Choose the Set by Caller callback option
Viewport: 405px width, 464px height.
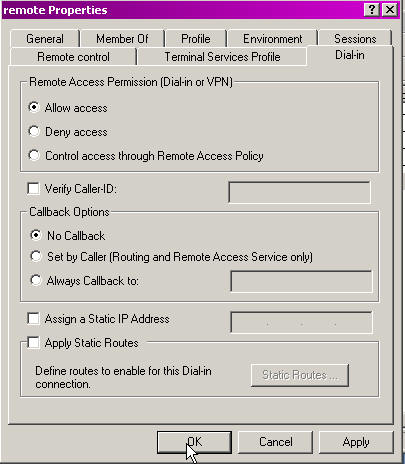coord(36,256)
